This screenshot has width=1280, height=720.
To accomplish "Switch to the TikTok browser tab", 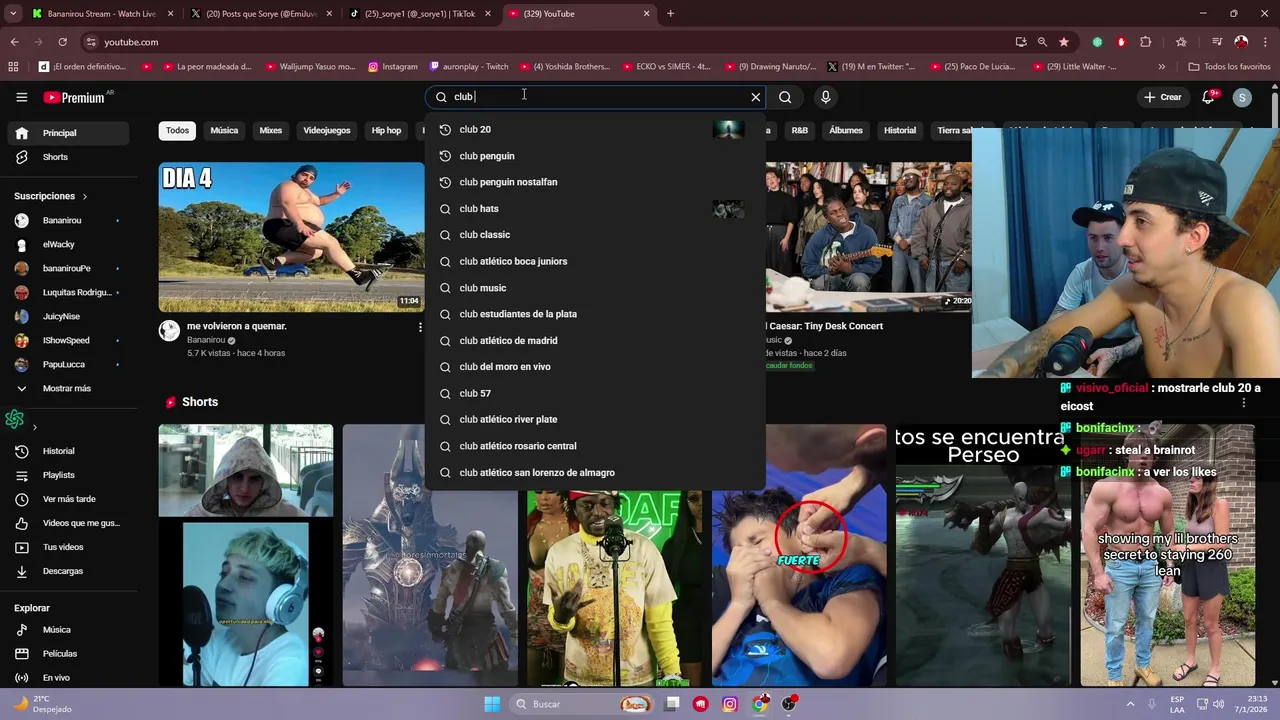I will click(x=420, y=14).
